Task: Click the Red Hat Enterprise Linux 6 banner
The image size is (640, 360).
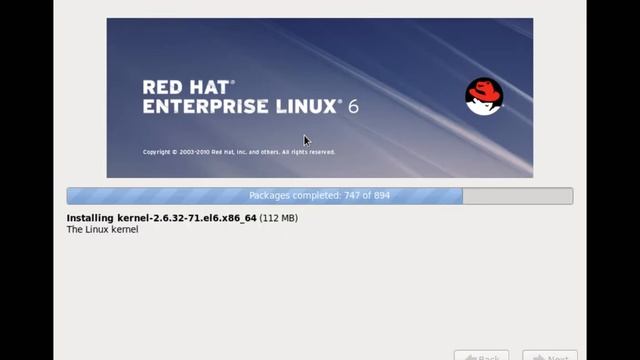Action: click(320, 98)
